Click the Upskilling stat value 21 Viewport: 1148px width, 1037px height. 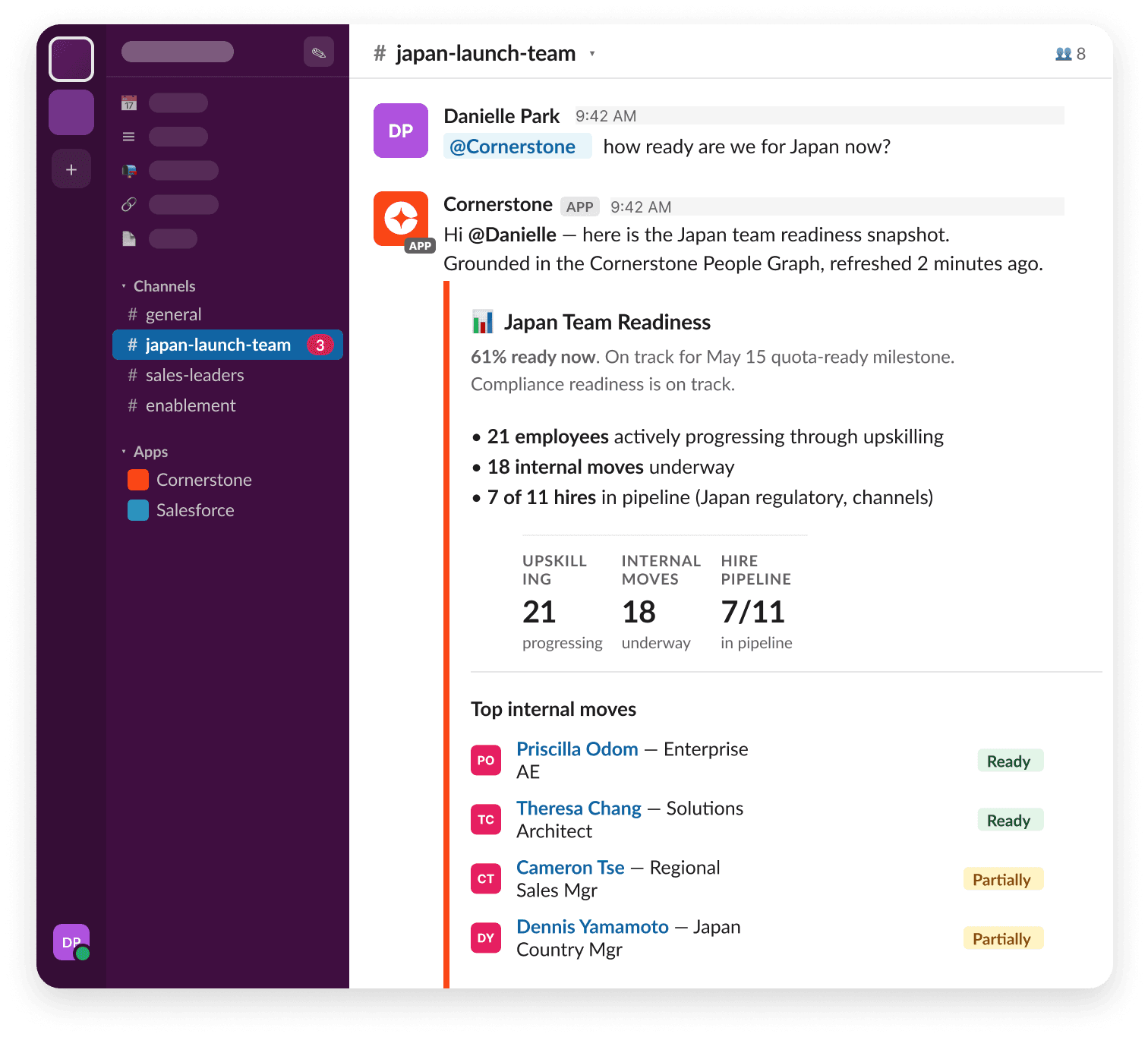tap(539, 612)
